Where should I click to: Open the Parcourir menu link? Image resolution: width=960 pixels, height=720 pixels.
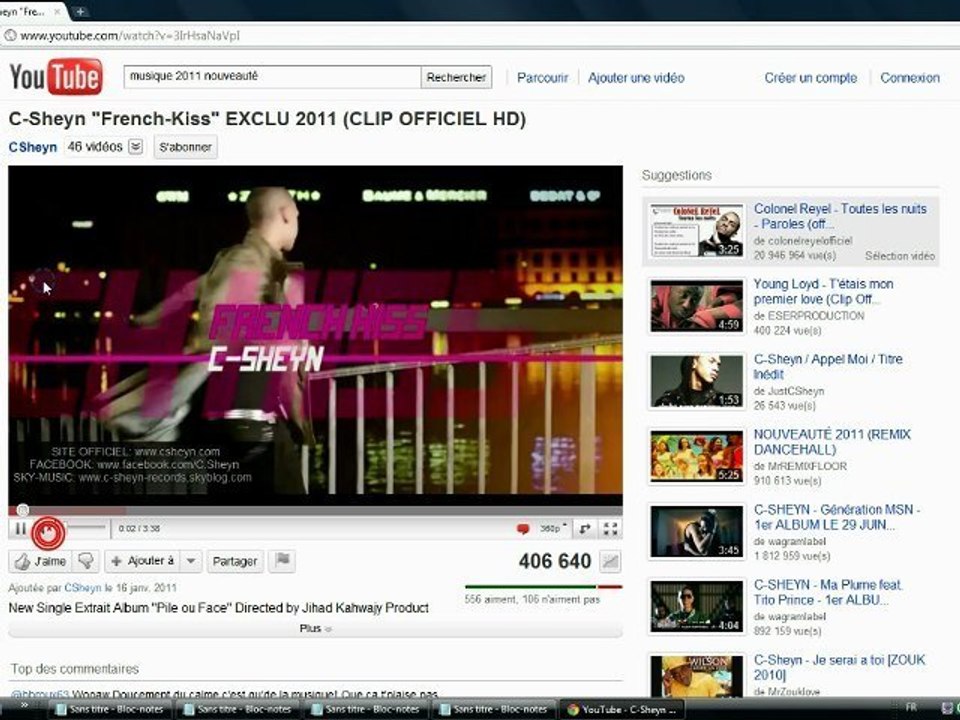[542, 78]
